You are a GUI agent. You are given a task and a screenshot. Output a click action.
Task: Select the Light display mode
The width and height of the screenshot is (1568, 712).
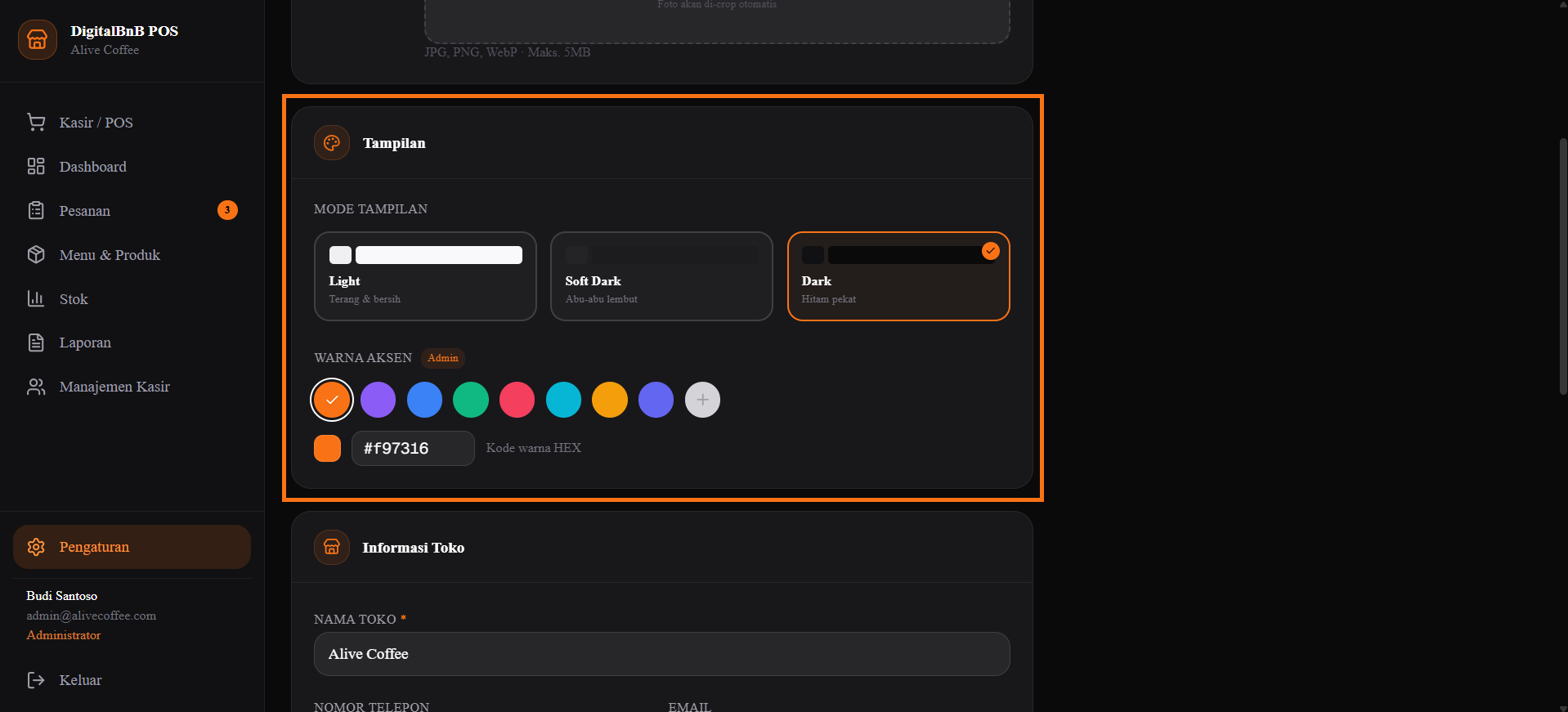(x=425, y=276)
